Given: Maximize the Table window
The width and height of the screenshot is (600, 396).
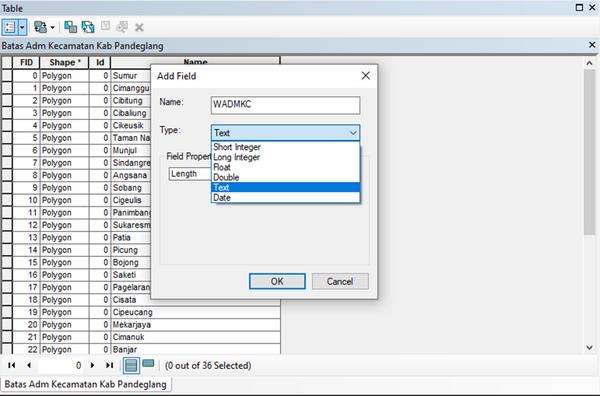Looking at the screenshot, I should [x=579, y=7].
